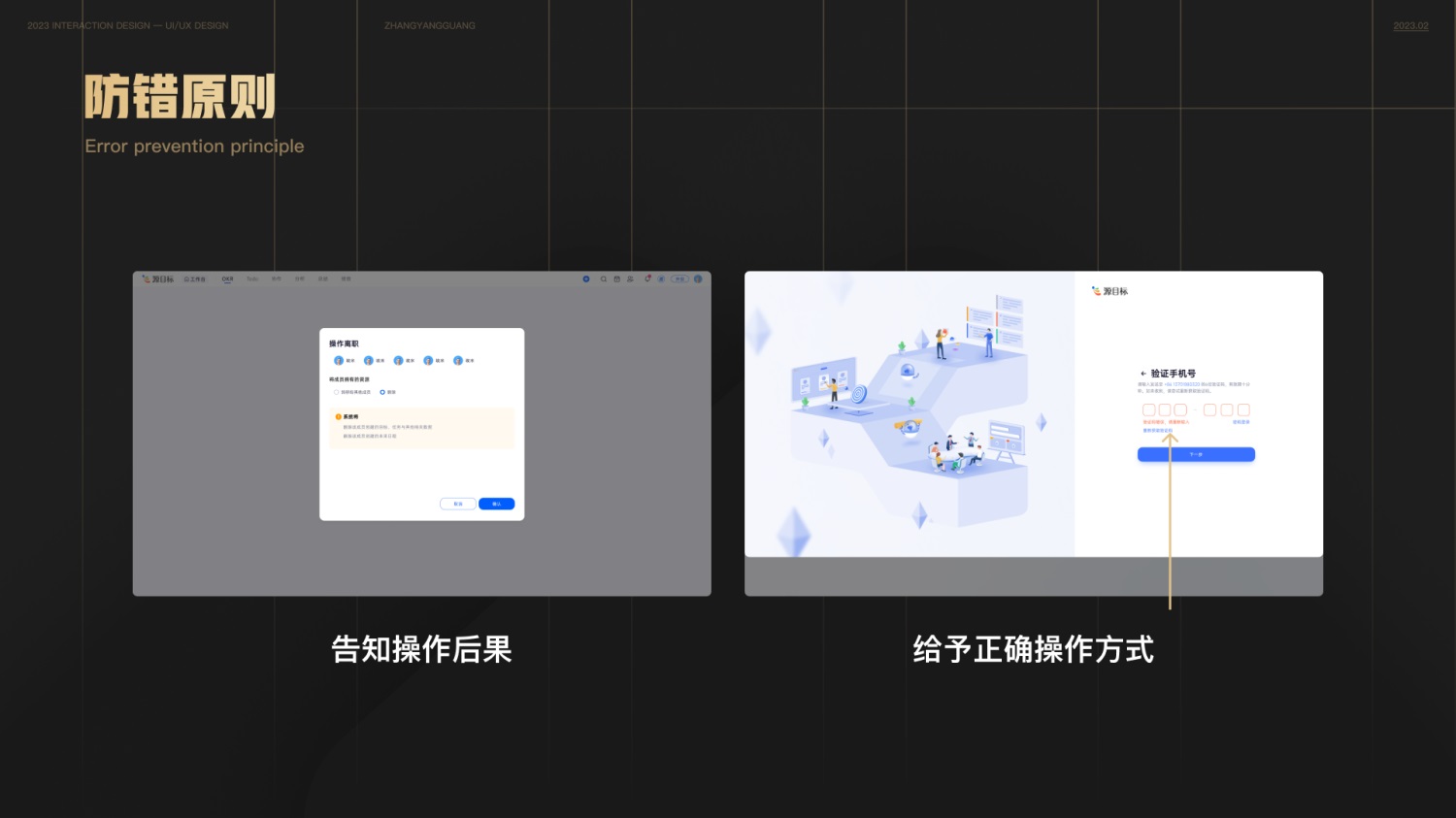Click the calendar icon in the top toolbar
The height and width of the screenshot is (818, 1456).
pyautogui.click(x=615, y=278)
